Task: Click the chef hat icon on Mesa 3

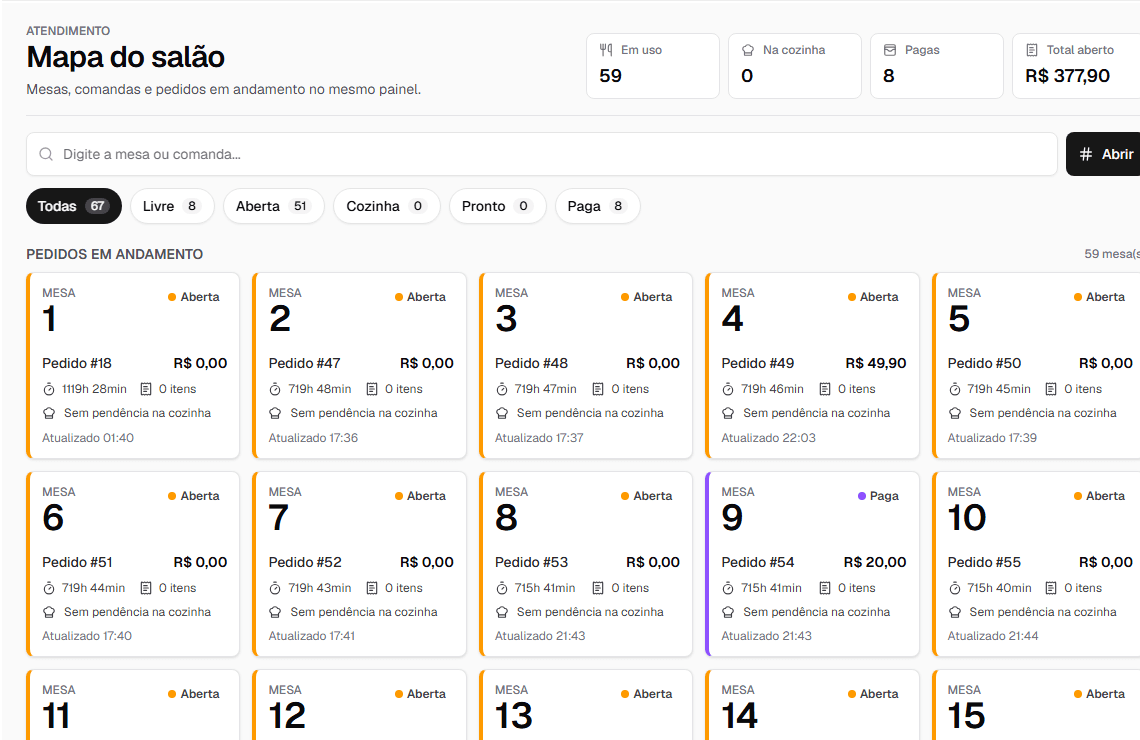Action: 502,413
